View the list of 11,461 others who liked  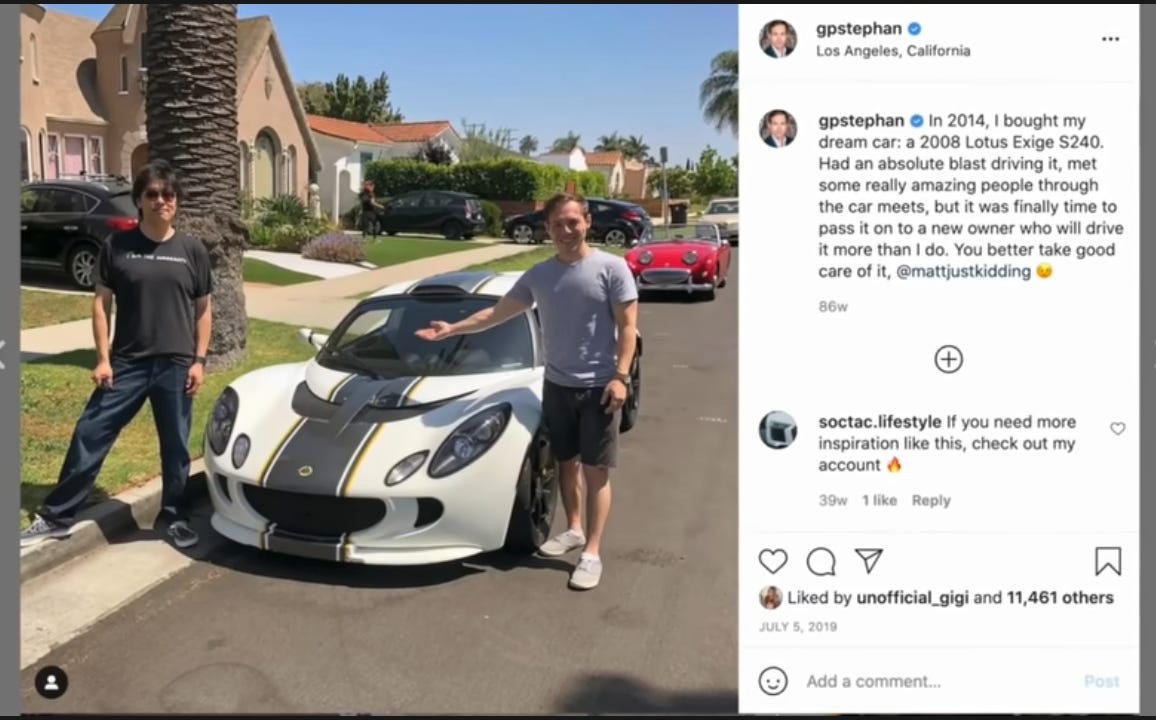point(1060,598)
